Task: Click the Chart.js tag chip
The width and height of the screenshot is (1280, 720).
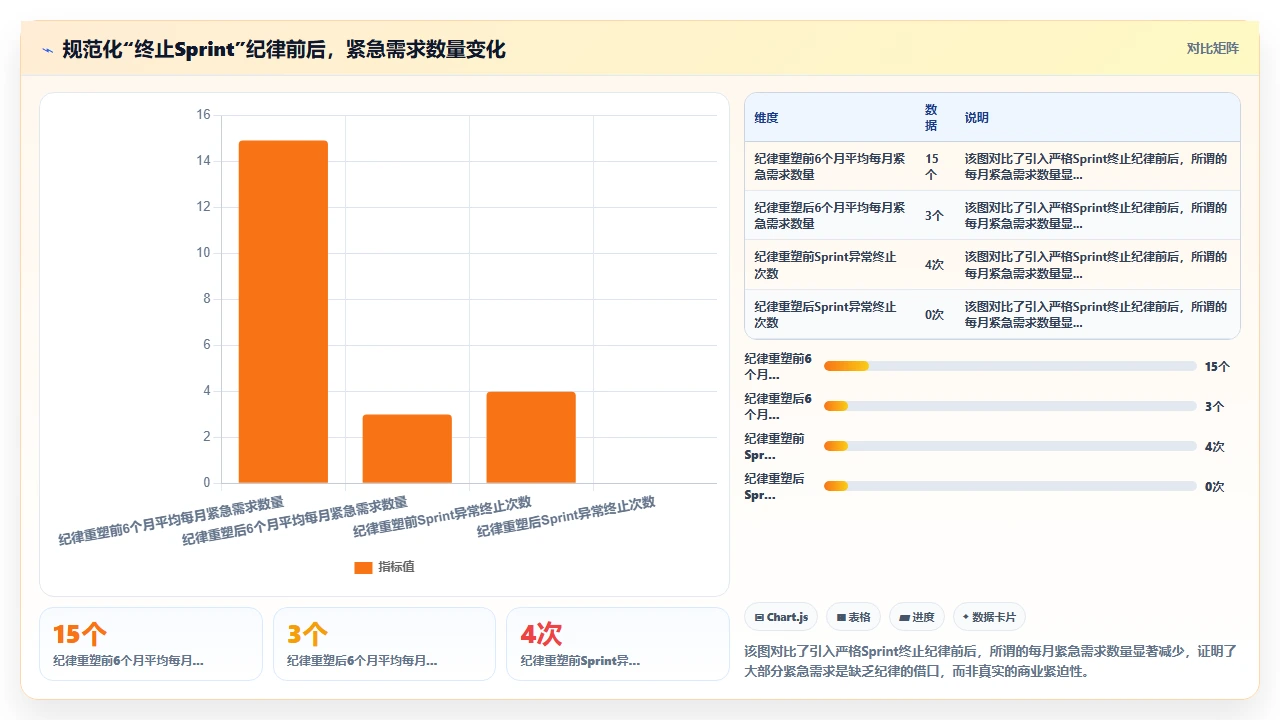Action: tap(781, 617)
